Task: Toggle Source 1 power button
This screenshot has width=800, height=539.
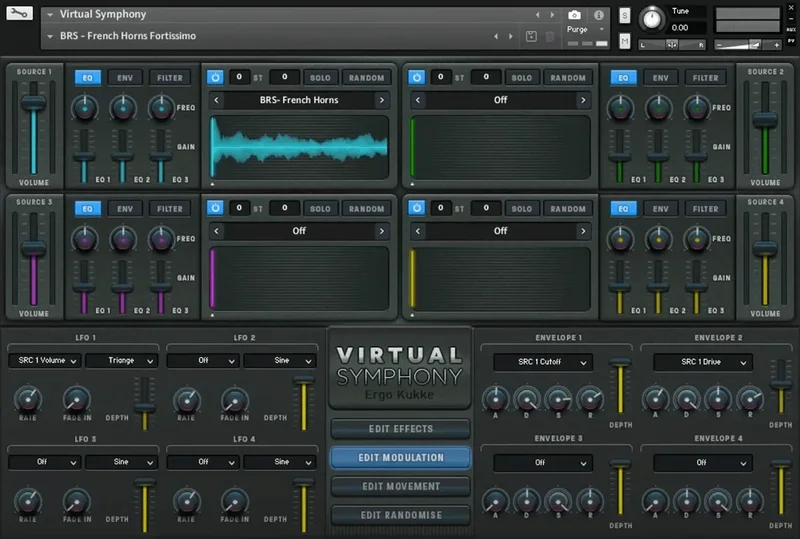Action: 215,78
